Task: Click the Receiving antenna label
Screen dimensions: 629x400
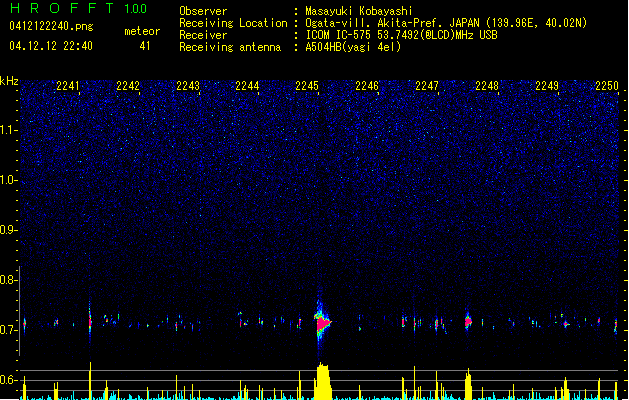Action: [230, 47]
